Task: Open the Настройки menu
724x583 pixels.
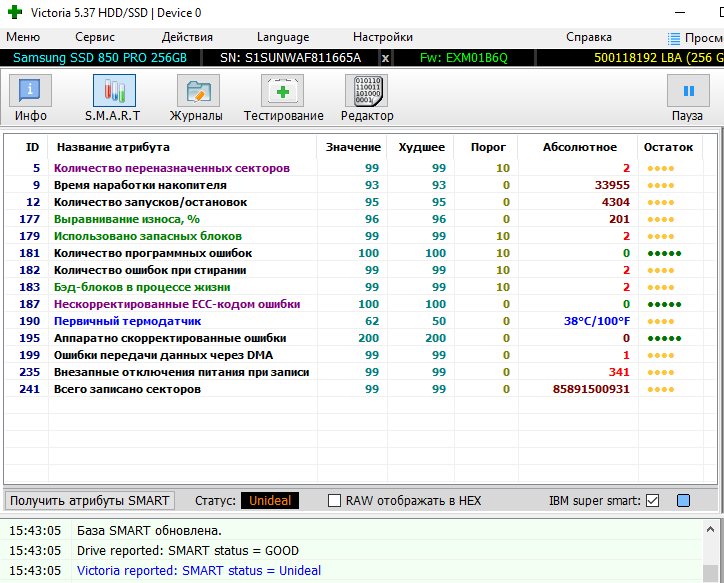Action: [x=383, y=37]
